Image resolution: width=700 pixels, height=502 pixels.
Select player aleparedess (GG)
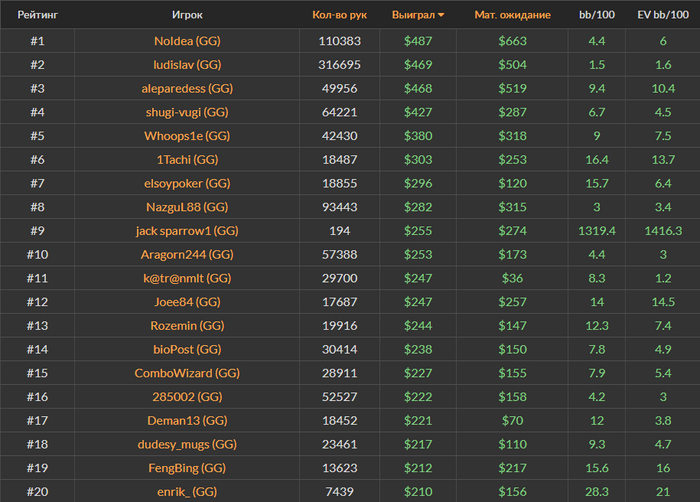pyautogui.click(x=187, y=88)
